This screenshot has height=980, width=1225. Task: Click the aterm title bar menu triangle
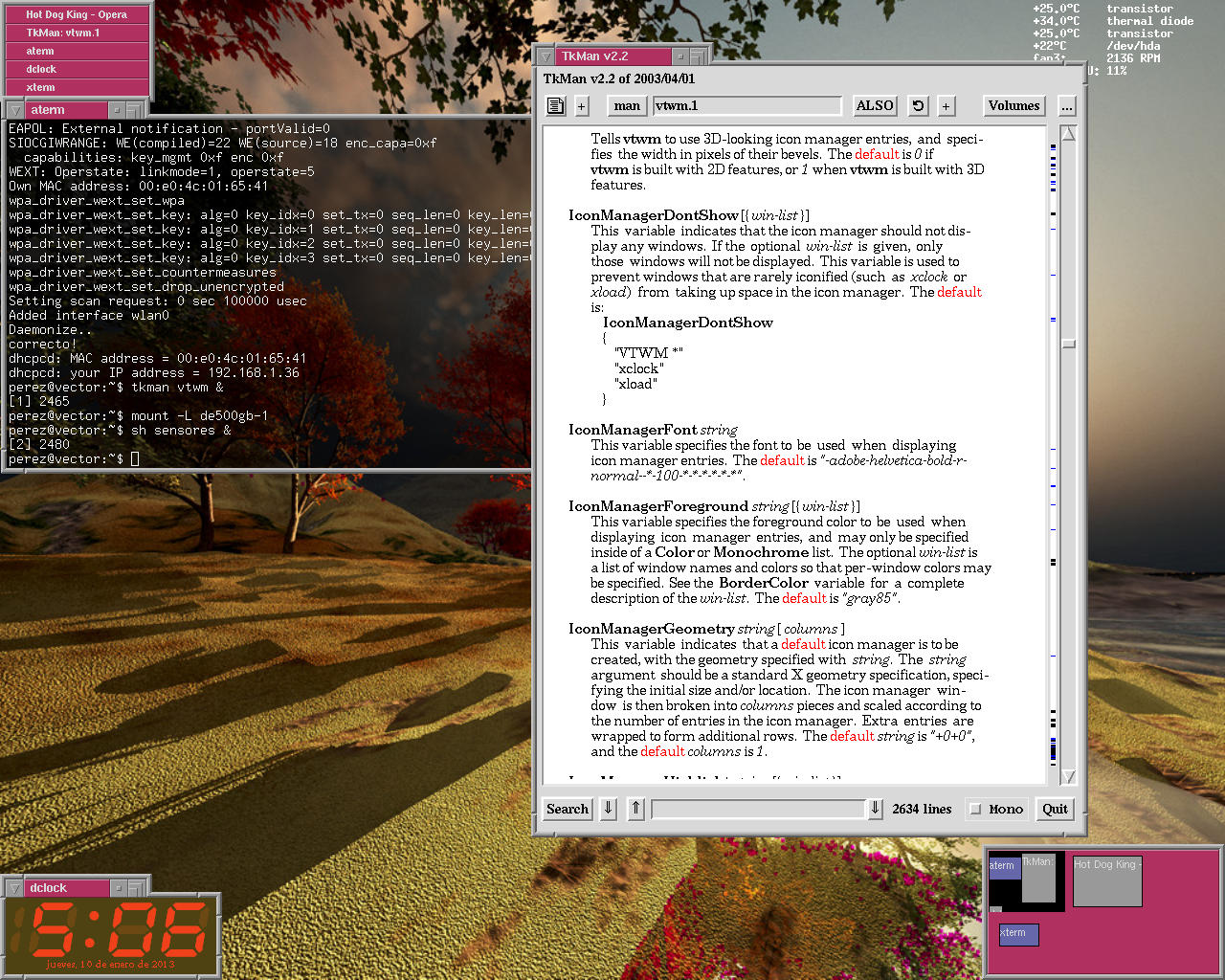(x=15, y=110)
